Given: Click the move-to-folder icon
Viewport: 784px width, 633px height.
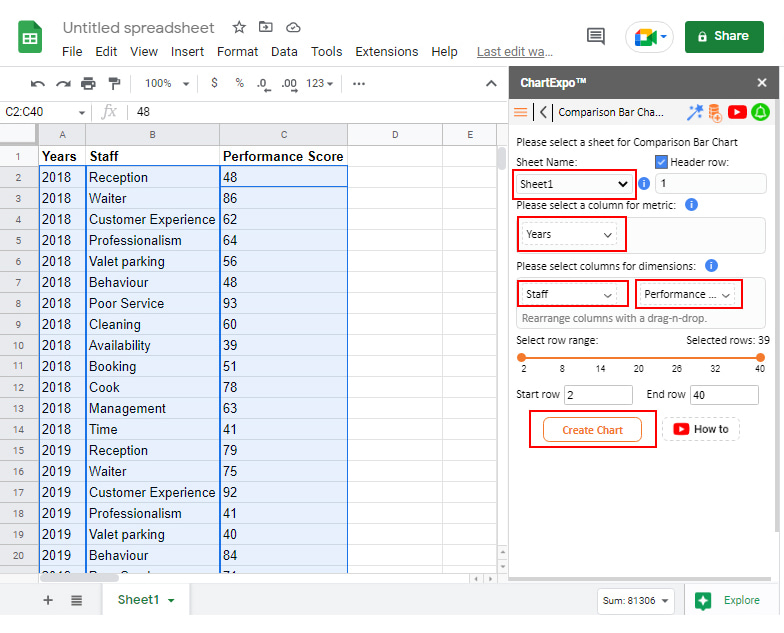Looking at the screenshot, I should pyautogui.click(x=266, y=27).
